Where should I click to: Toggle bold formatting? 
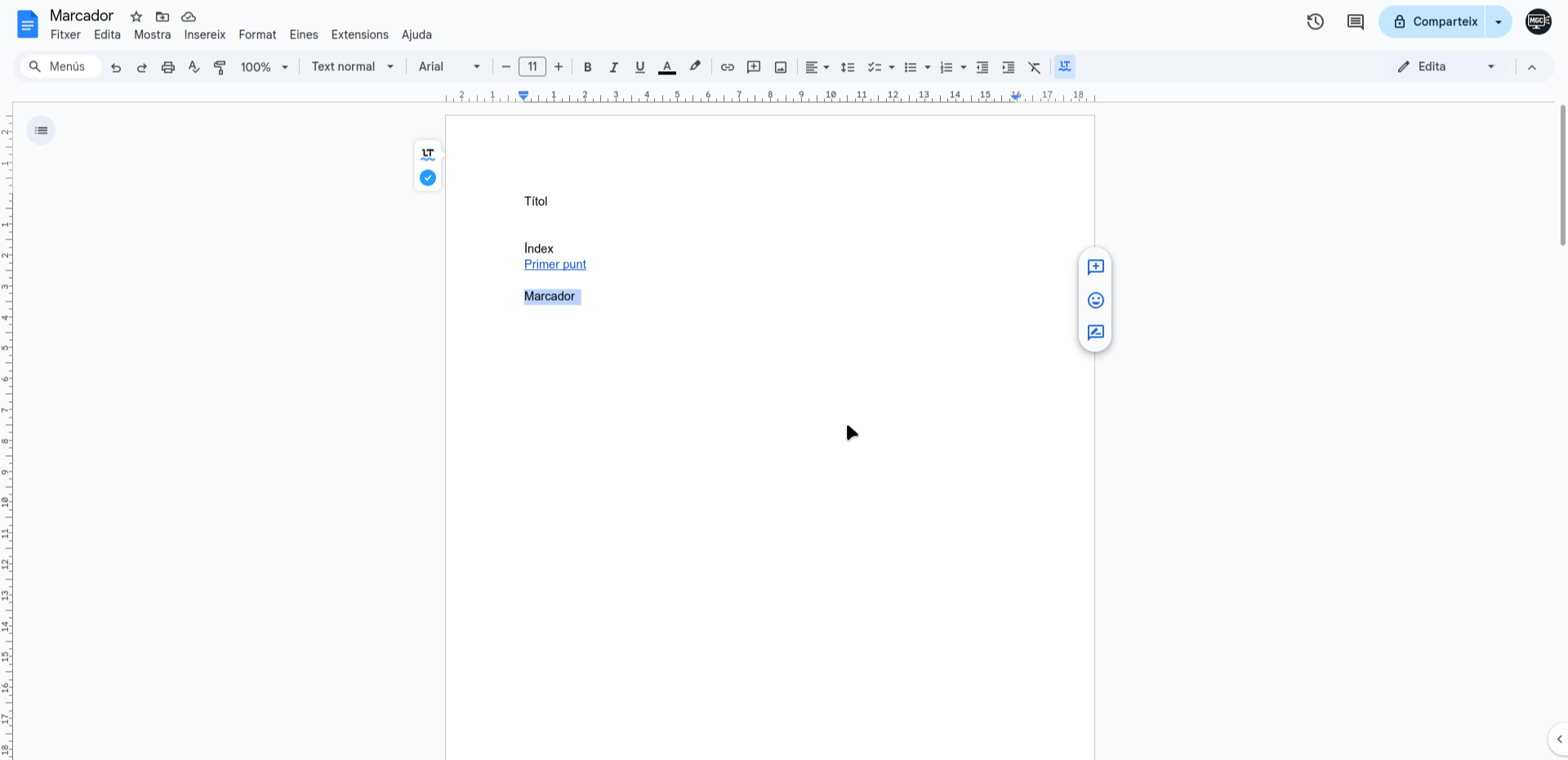point(587,68)
